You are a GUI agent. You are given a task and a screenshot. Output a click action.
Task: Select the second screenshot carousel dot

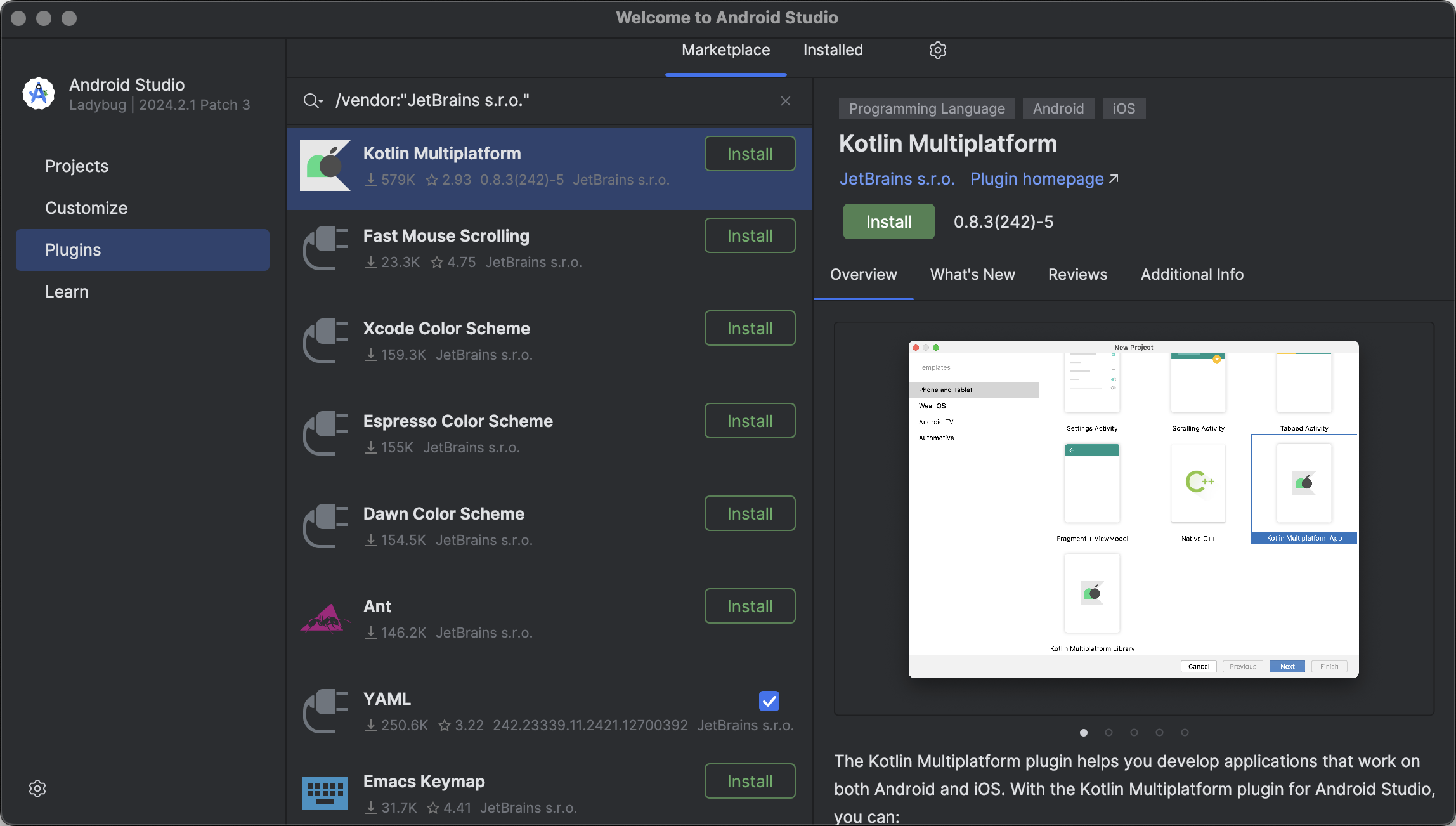click(x=1108, y=733)
